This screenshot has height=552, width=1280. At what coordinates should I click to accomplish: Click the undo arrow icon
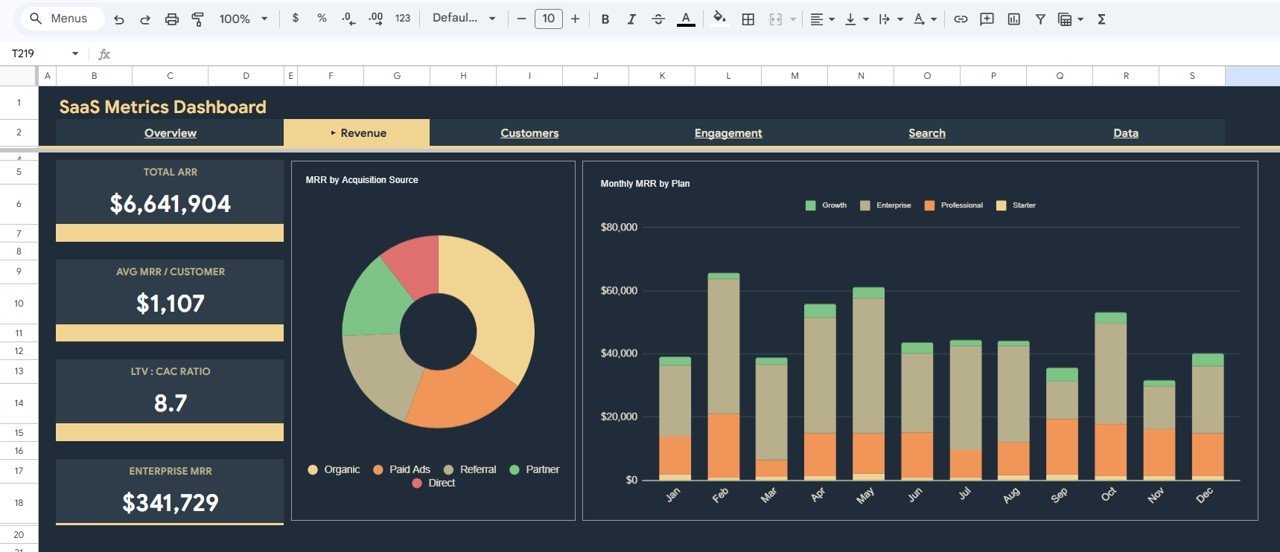(x=119, y=19)
